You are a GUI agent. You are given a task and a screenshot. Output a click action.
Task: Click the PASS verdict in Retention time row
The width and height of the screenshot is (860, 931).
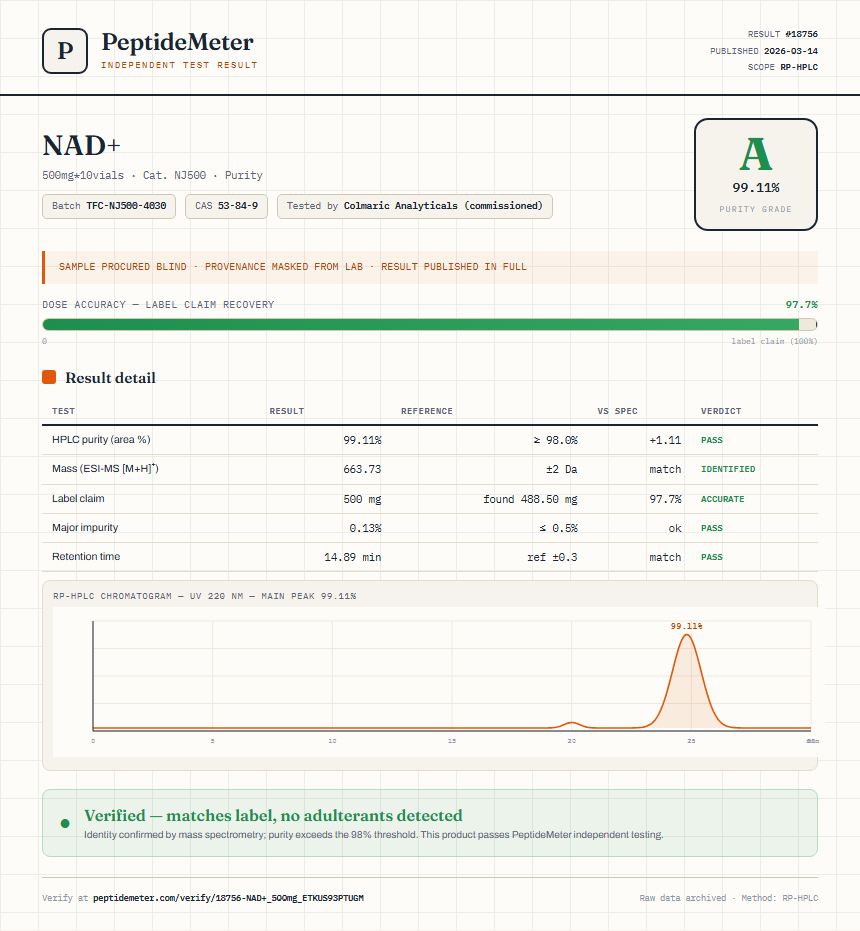(x=712, y=557)
